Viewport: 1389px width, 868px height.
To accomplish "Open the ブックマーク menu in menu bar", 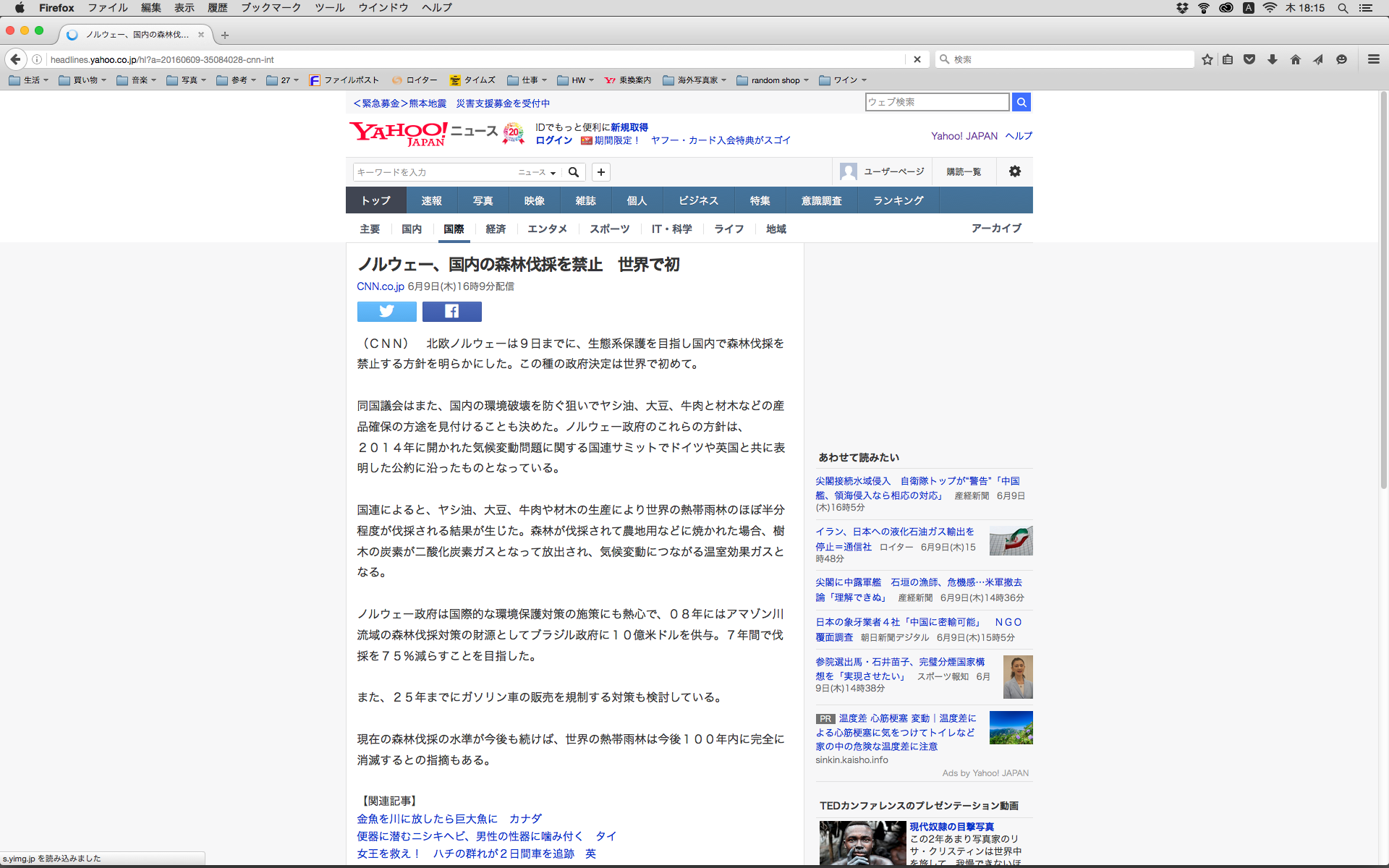I will (x=271, y=8).
